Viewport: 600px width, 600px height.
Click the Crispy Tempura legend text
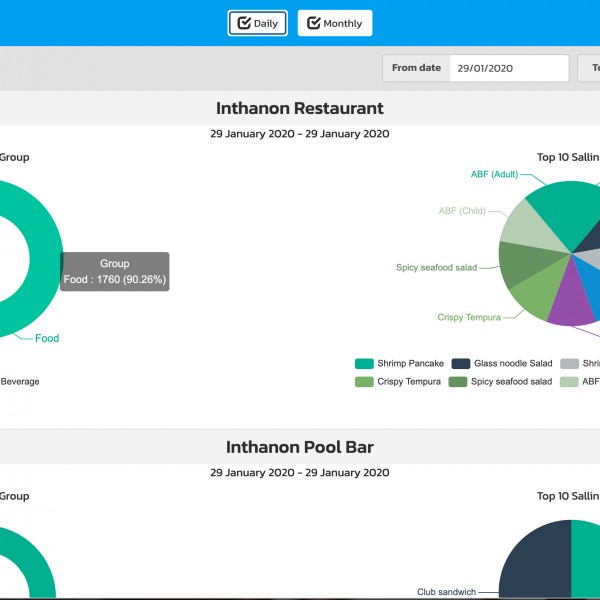coord(409,382)
